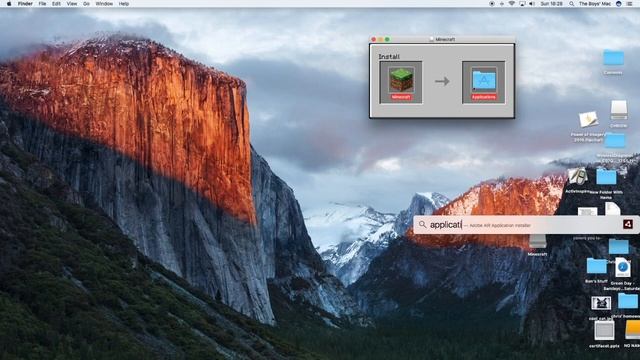Click The Boys' Mac user menu
This screenshot has width=640, height=360.
tap(595, 4)
